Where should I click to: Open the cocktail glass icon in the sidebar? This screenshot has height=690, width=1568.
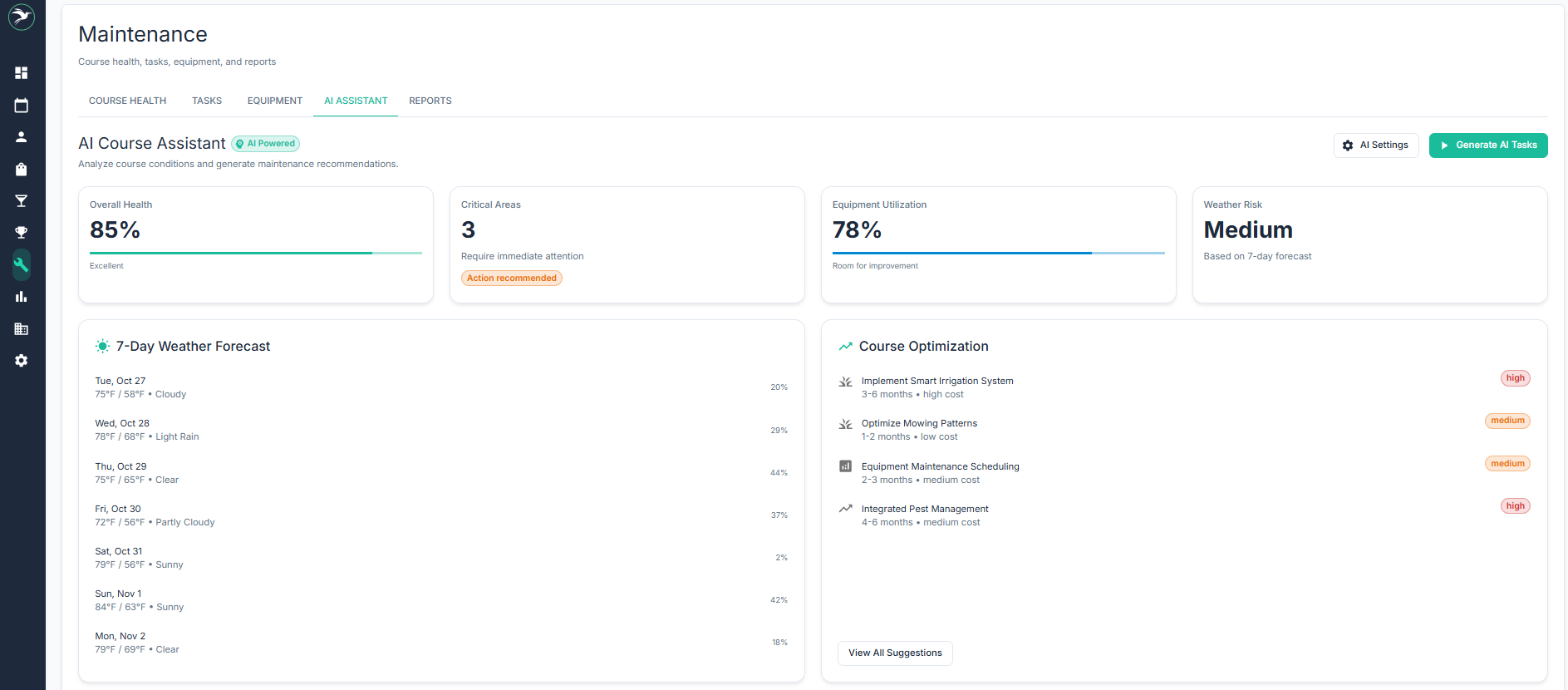[22, 201]
